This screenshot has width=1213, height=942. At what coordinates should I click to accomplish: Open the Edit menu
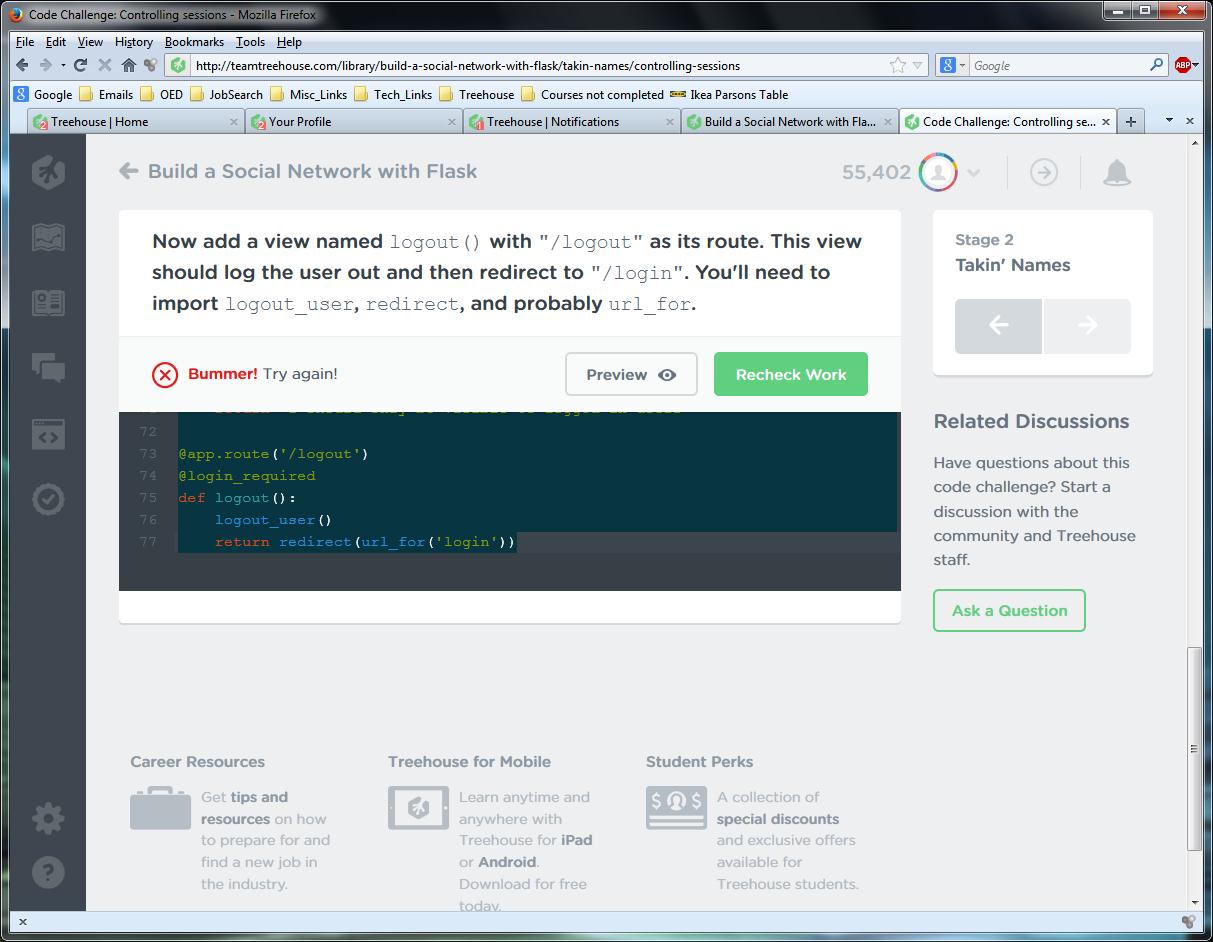[56, 42]
